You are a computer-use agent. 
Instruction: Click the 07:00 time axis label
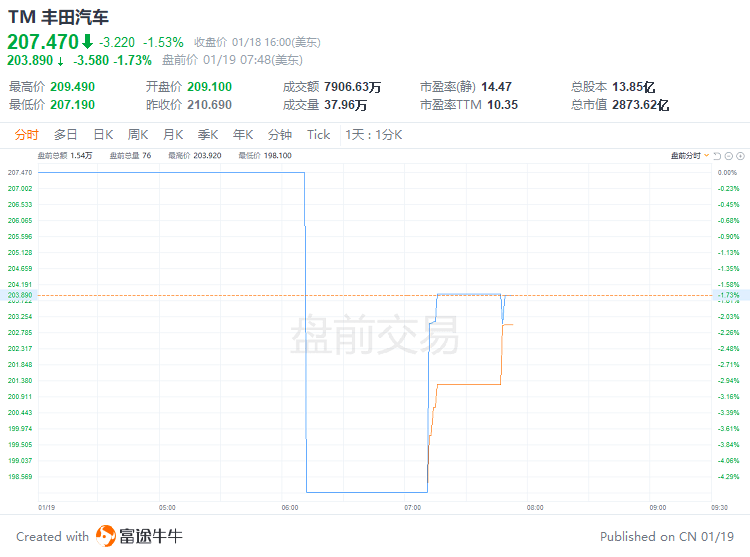point(412,507)
